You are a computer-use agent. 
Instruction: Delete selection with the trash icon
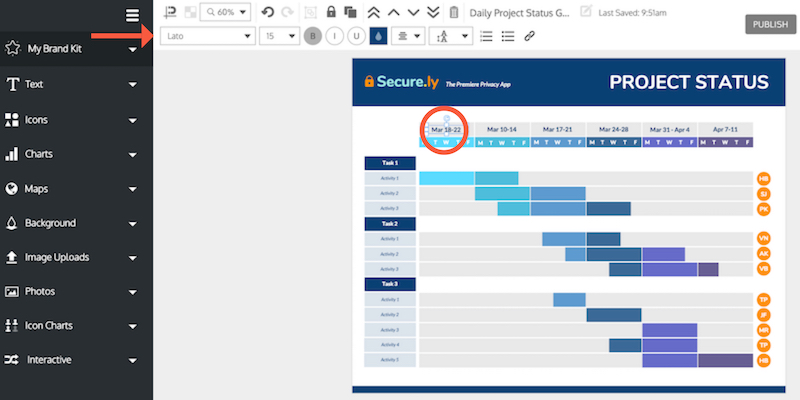click(454, 13)
